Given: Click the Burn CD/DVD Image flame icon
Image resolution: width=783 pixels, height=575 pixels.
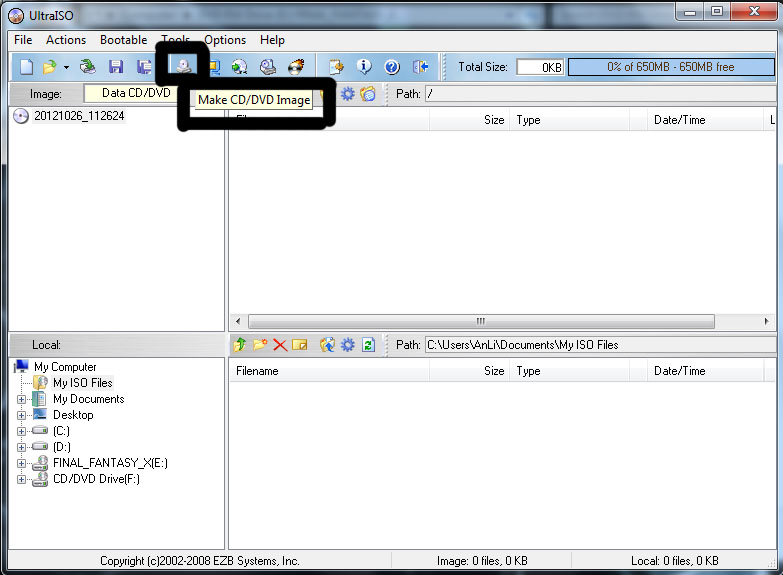Looking at the screenshot, I should point(297,66).
